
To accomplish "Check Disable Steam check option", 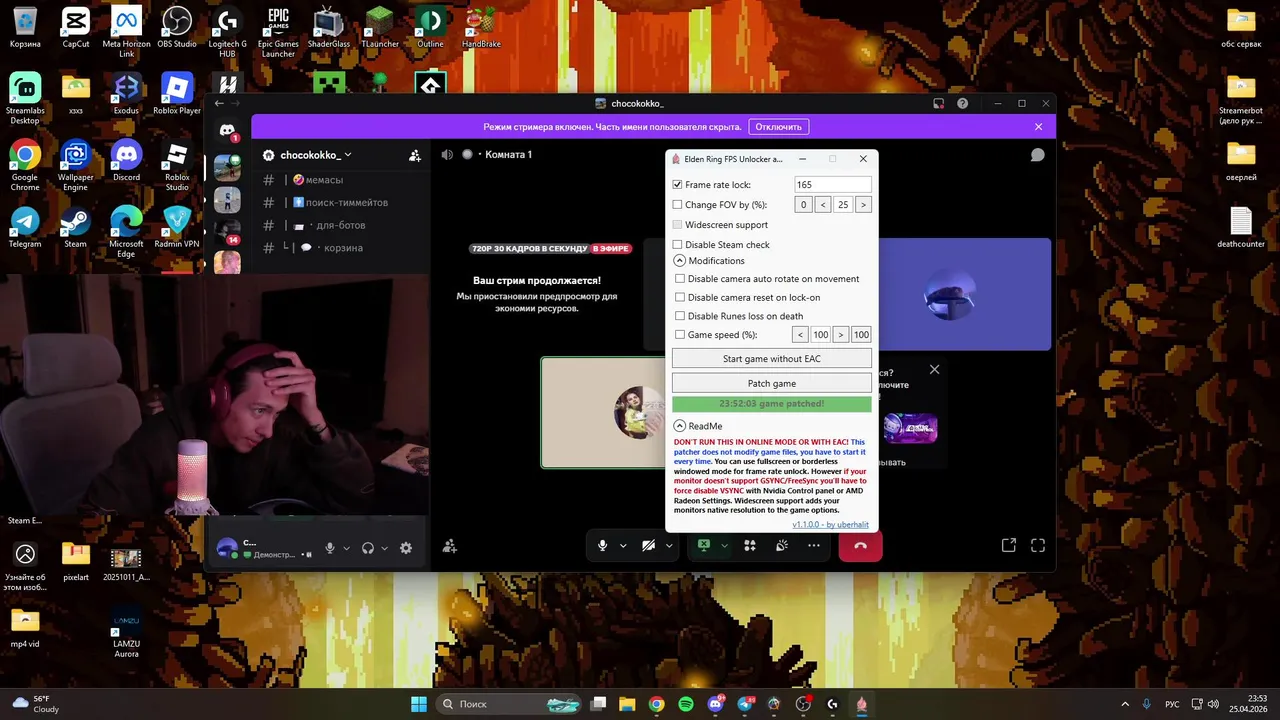I will point(677,244).
